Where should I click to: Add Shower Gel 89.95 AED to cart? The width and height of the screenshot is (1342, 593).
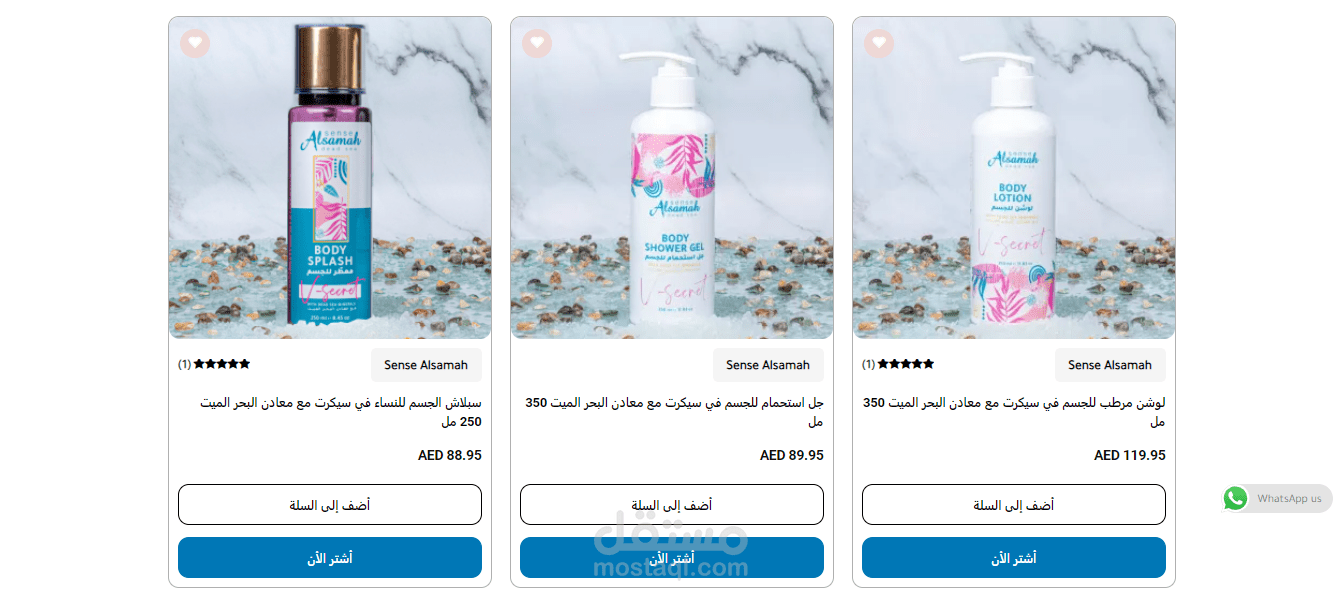(672, 505)
